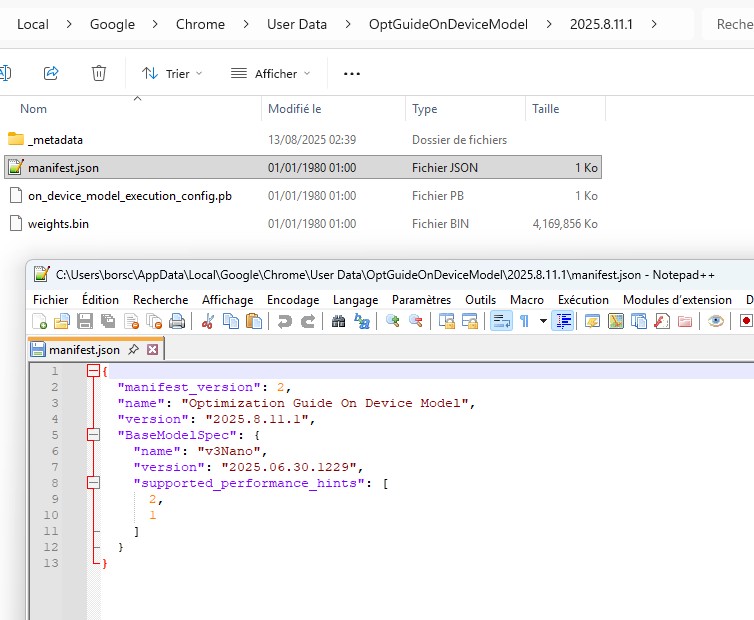
Task: Open the Modules d'extension menu
Action: [677, 300]
